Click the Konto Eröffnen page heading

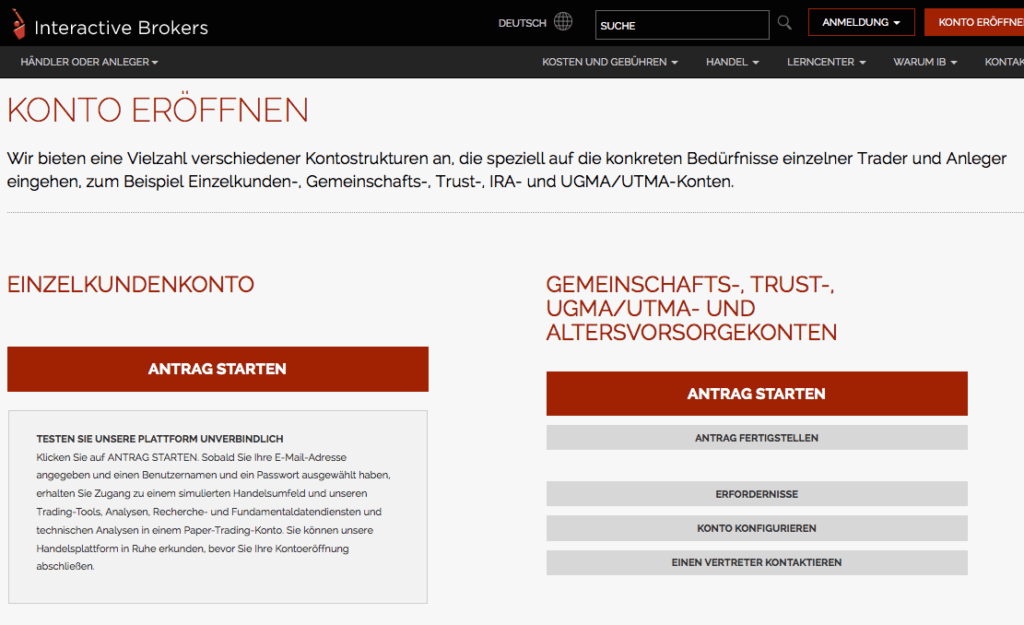coord(157,109)
